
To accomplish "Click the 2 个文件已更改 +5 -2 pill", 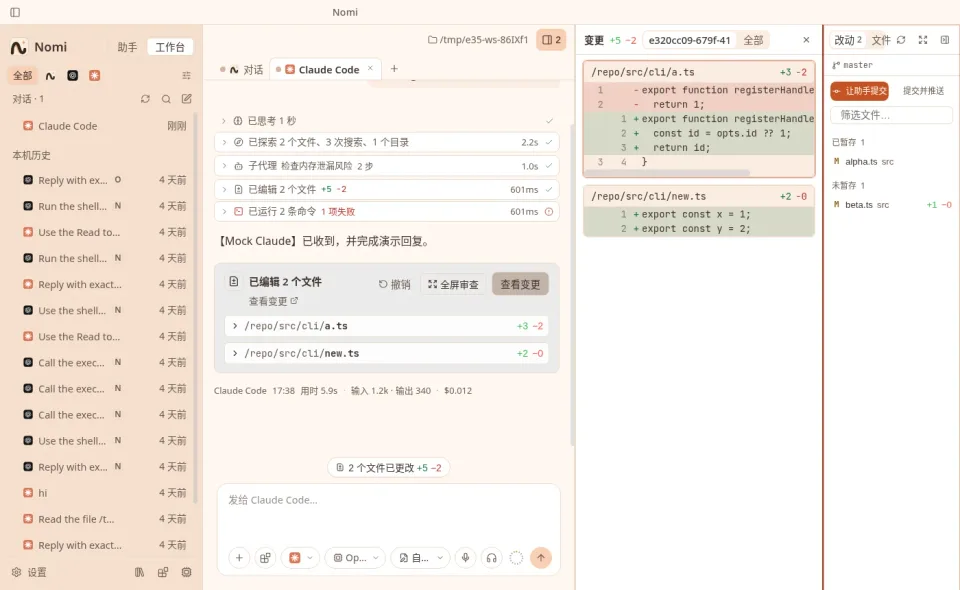I will click(x=389, y=468).
